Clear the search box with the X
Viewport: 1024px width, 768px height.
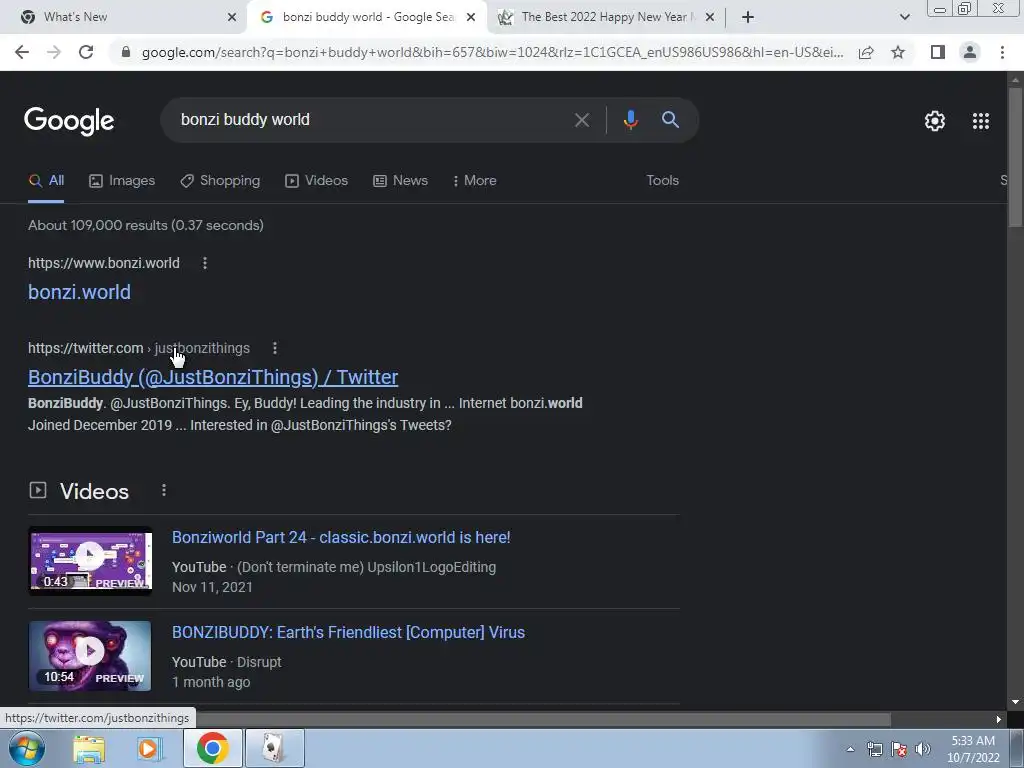[x=582, y=120]
